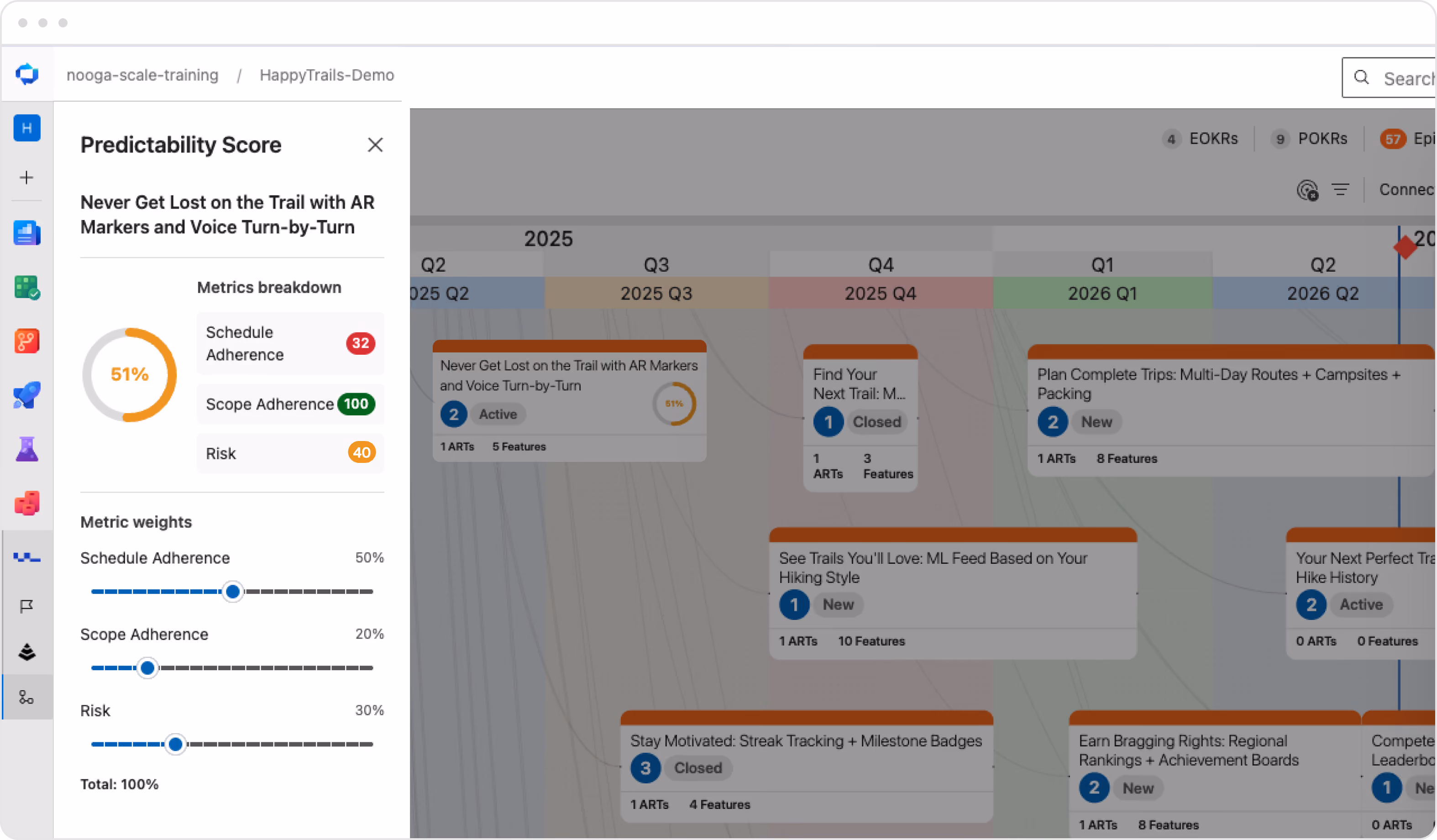Click the filter lines icon
Viewport: 1437px width, 840px height.
point(1341,189)
